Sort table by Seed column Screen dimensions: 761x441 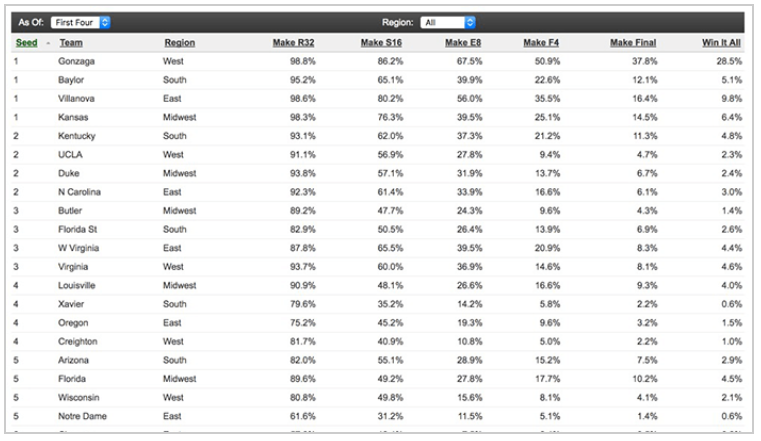click(25, 43)
